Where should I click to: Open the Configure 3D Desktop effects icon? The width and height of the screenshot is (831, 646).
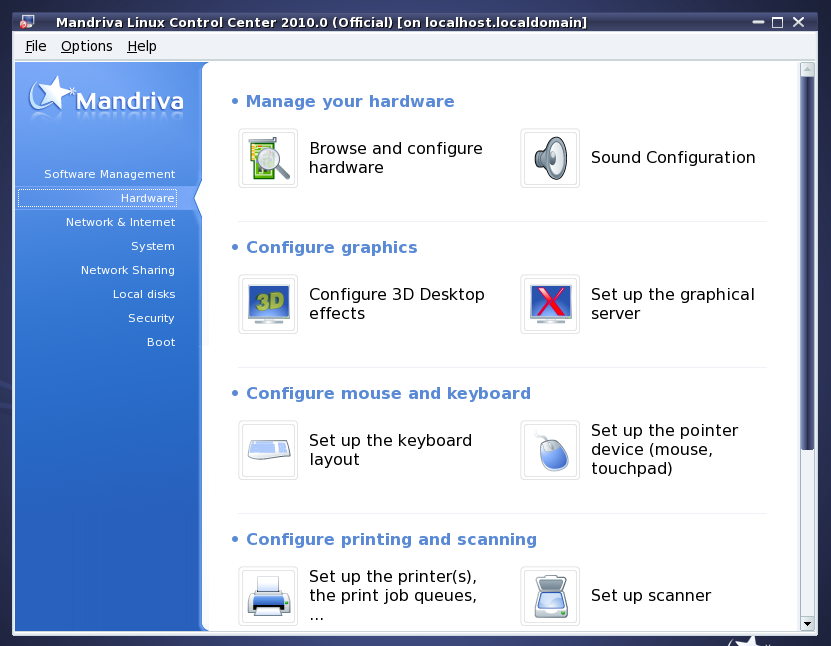coord(268,304)
